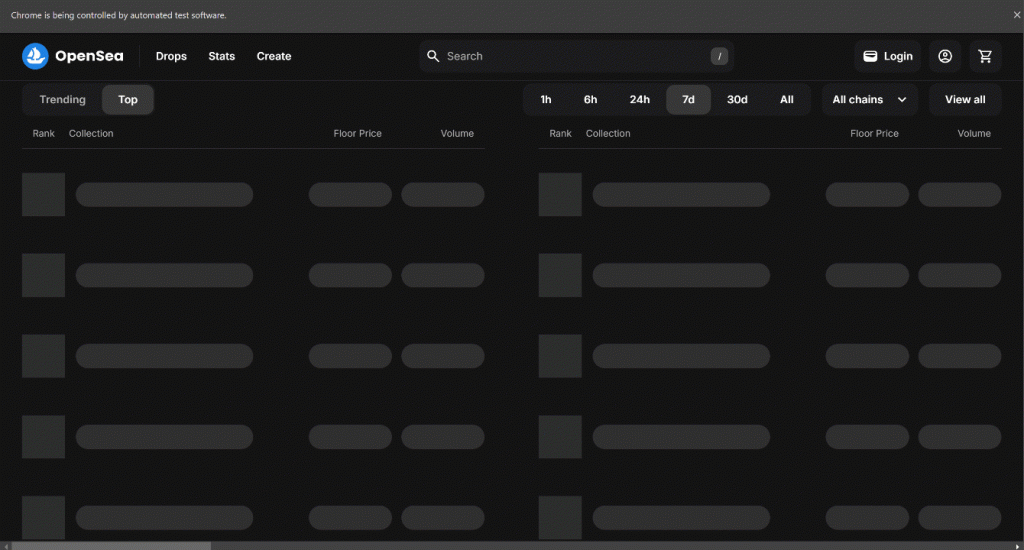Open the Drops menu
This screenshot has width=1024, height=550.
click(171, 57)
